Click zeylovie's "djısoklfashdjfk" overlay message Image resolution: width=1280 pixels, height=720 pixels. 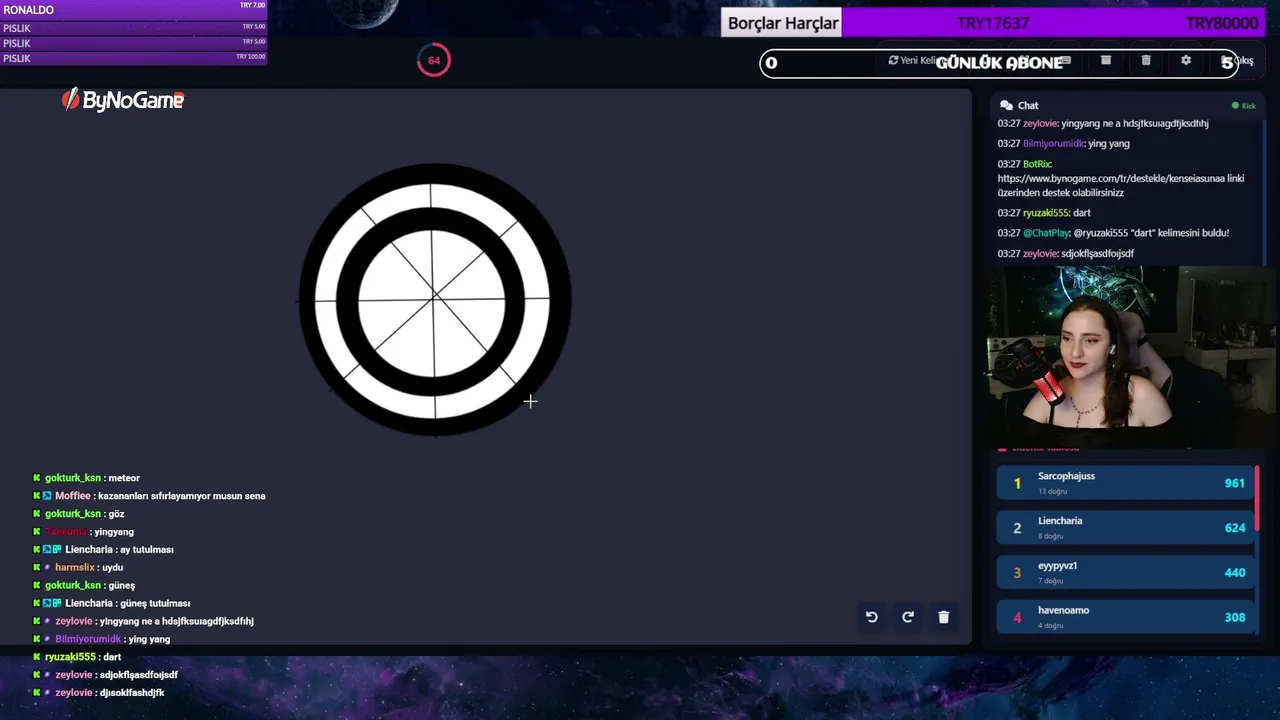tap(99, 693)
